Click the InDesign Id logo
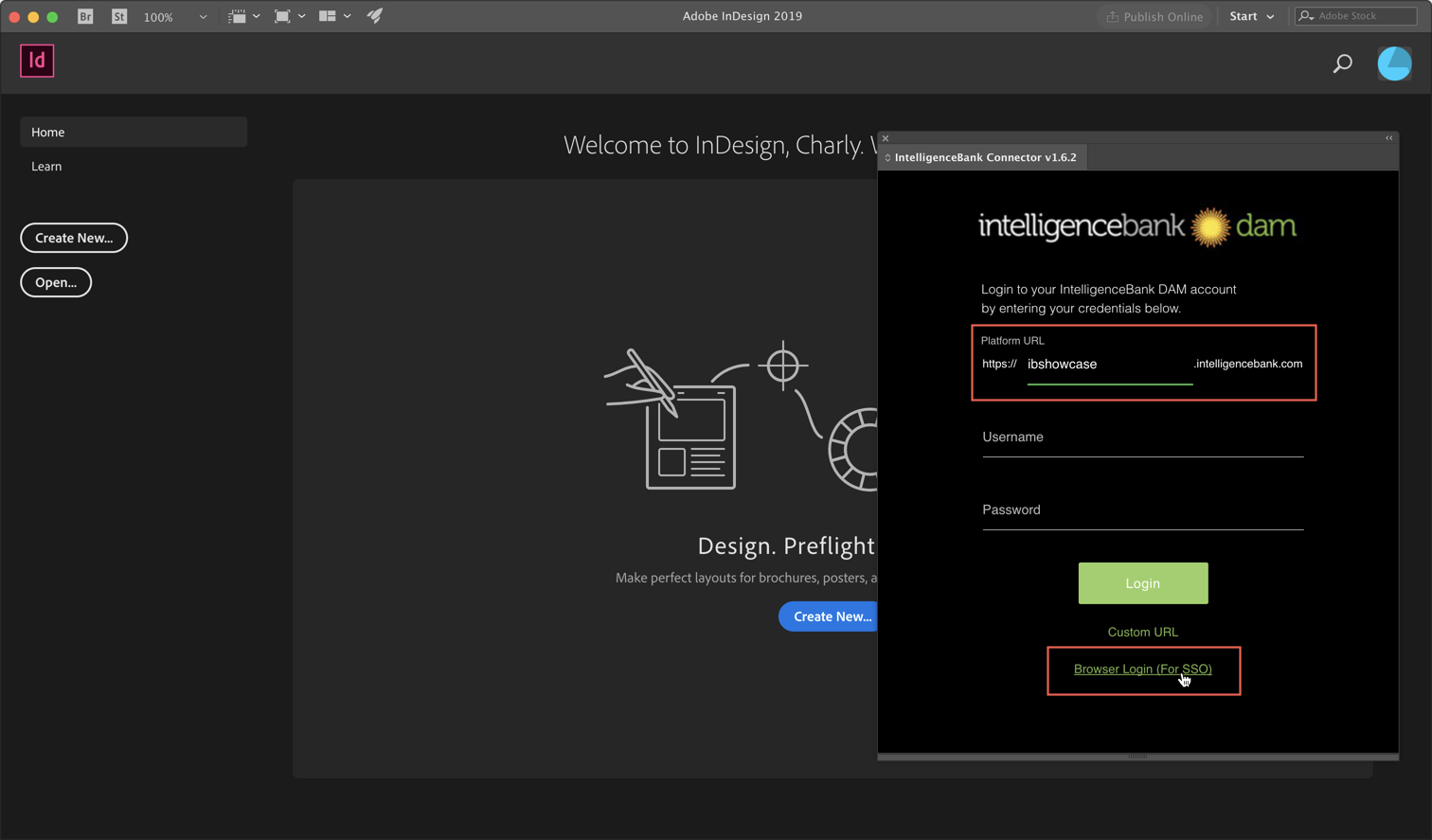The width and height of the screenshot is (1432, 840). (37, 61)
